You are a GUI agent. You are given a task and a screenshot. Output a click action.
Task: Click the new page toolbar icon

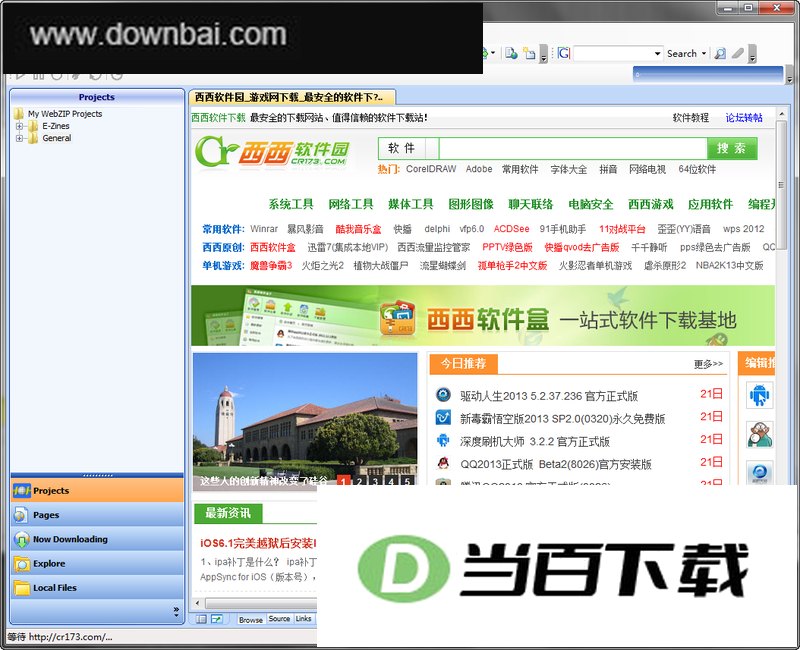tap(529, 54)
